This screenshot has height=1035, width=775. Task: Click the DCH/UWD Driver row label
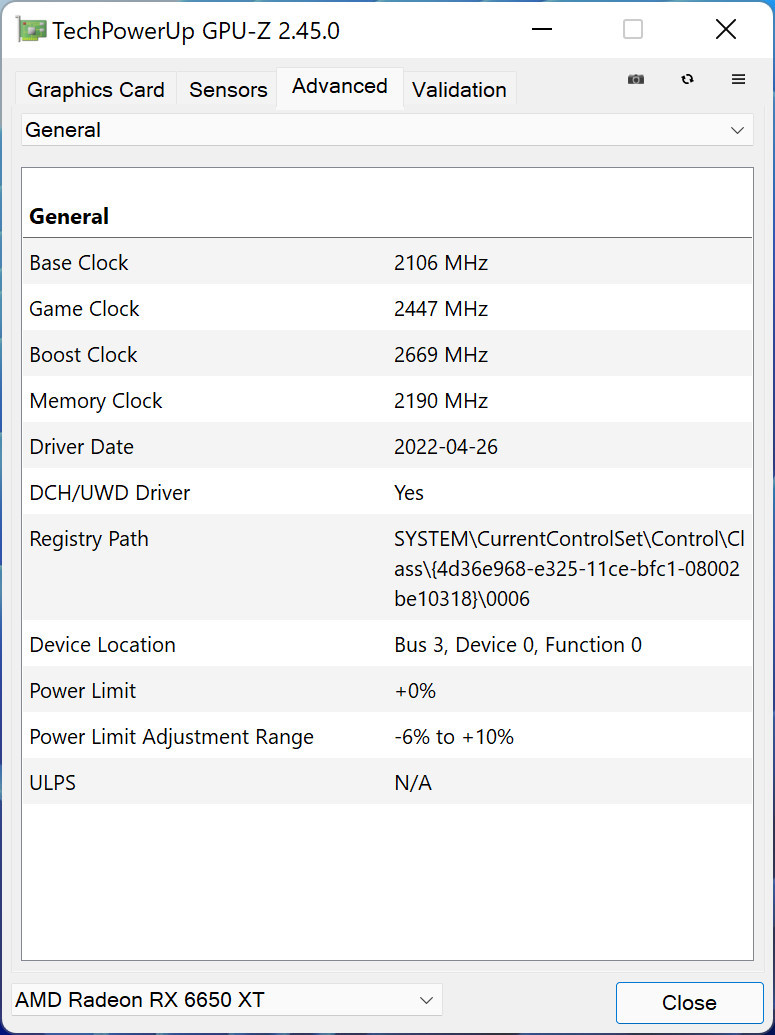[x=110, y=493]
